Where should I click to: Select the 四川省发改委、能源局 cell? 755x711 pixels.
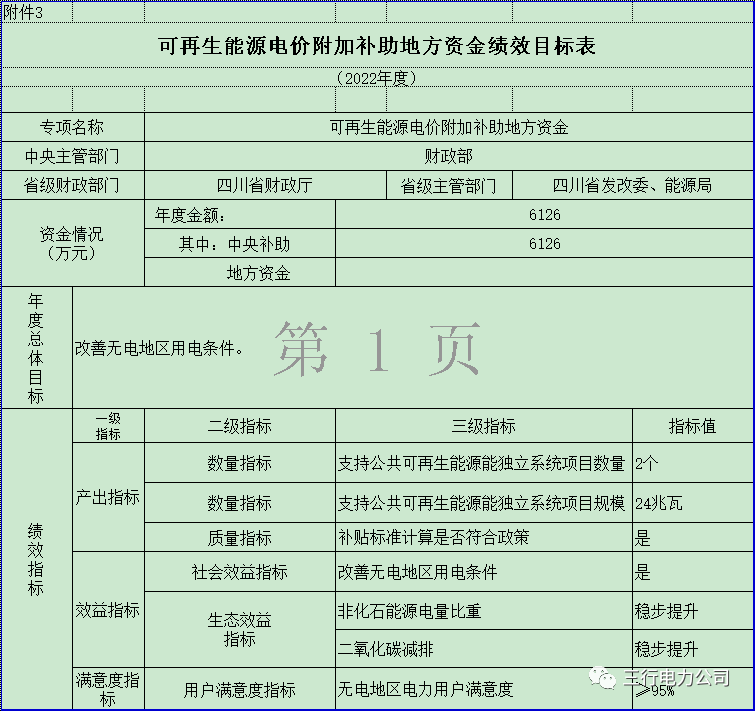coord(632,186)
